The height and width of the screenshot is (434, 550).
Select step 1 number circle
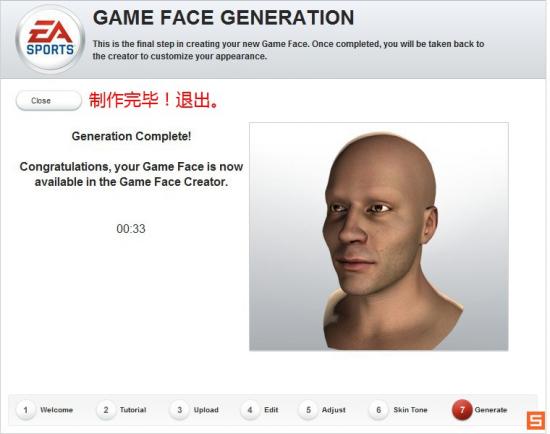pos(26,410)
